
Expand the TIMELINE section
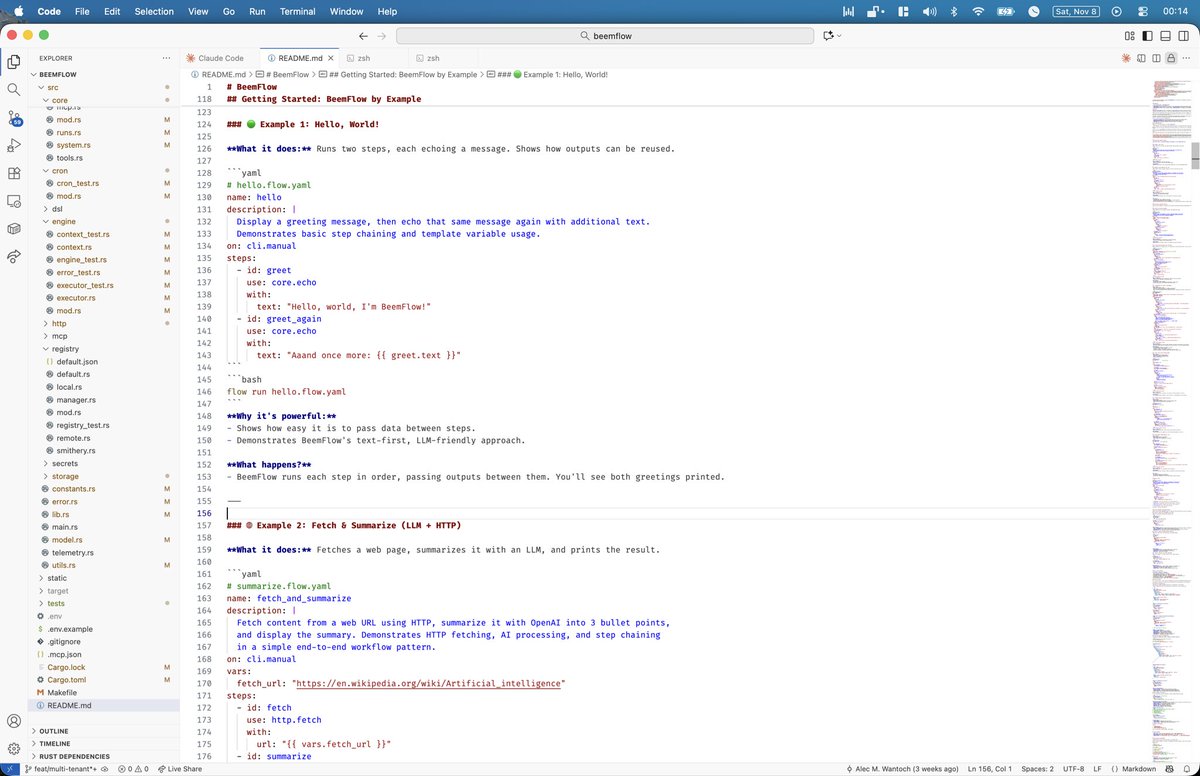click(x=104, y=744)
